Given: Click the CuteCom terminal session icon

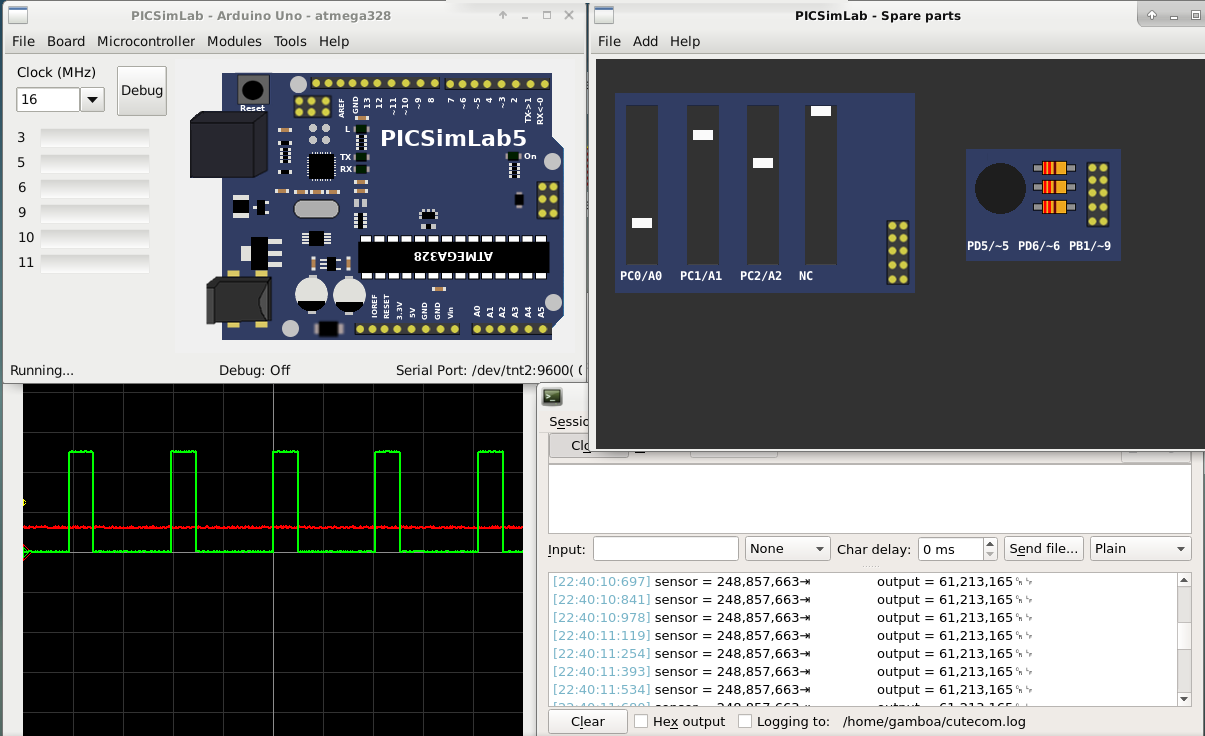Looking at the screenshot, I should click(551, 396).
